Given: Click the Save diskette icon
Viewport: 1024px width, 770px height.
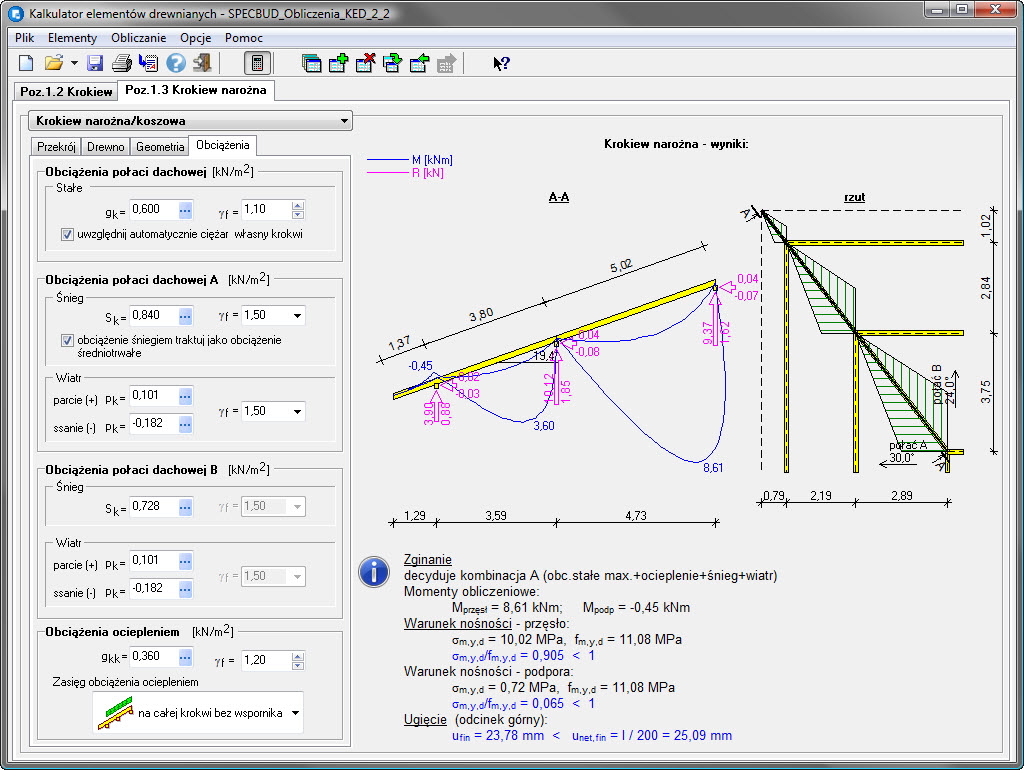Looking at the screenshot, I should (95, 63).
